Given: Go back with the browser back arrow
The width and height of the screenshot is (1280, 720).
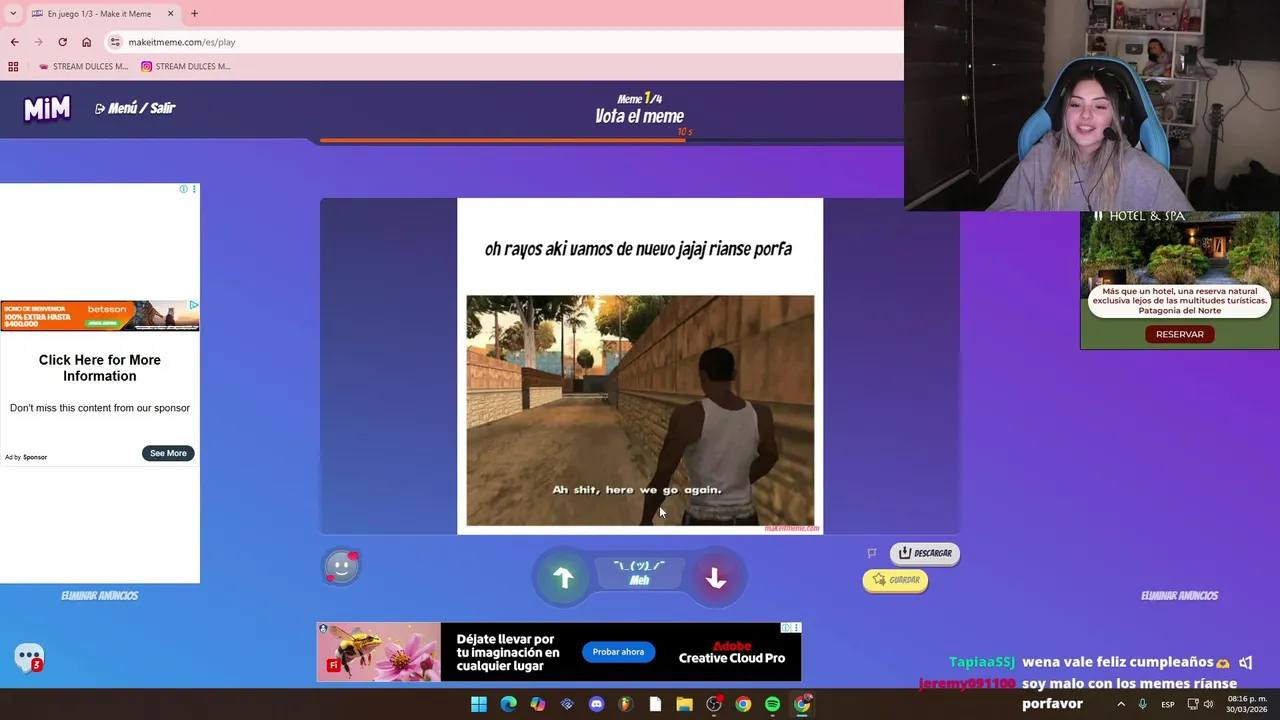Looking at the screenshot, I should pos(14,42).
